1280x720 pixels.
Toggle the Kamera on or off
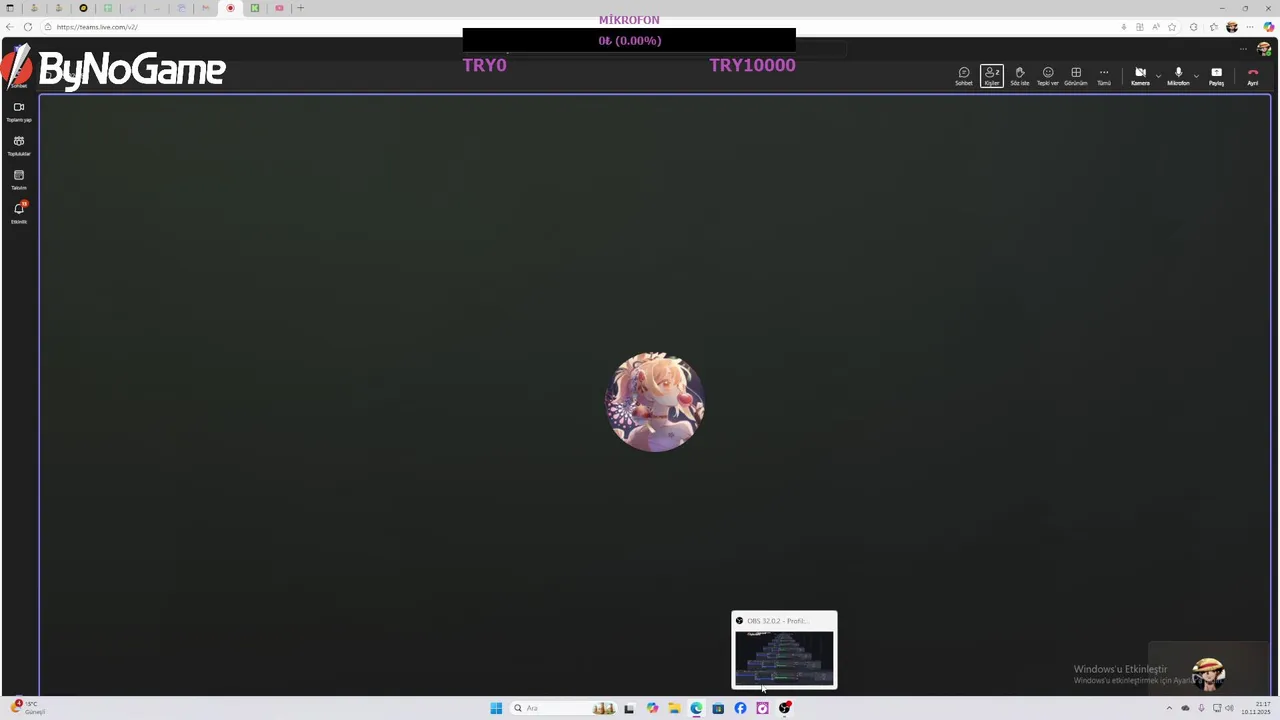(x=1140, y=76)
